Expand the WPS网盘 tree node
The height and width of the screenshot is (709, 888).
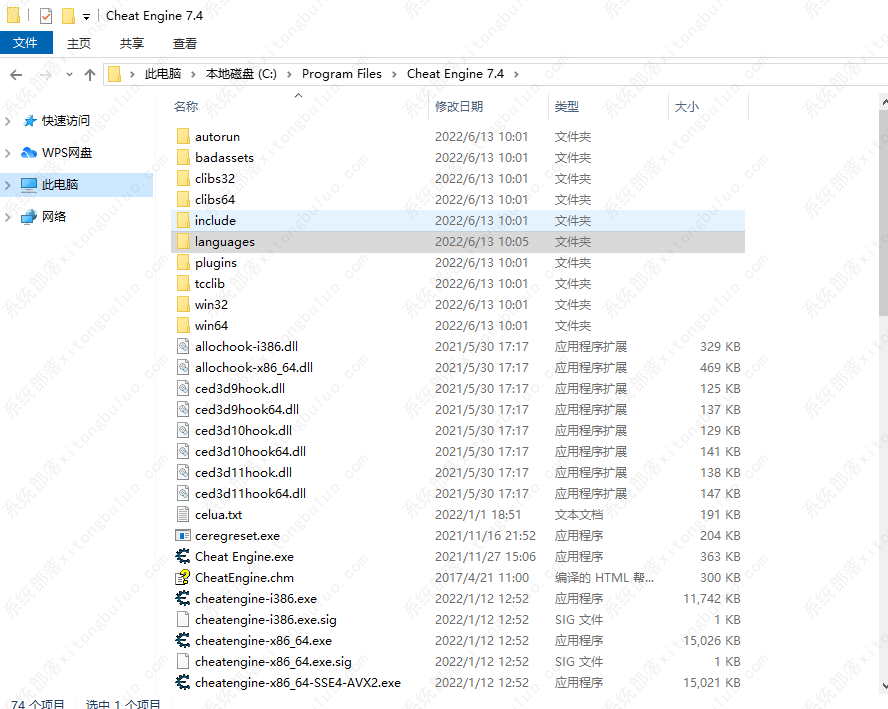point(7,153)
